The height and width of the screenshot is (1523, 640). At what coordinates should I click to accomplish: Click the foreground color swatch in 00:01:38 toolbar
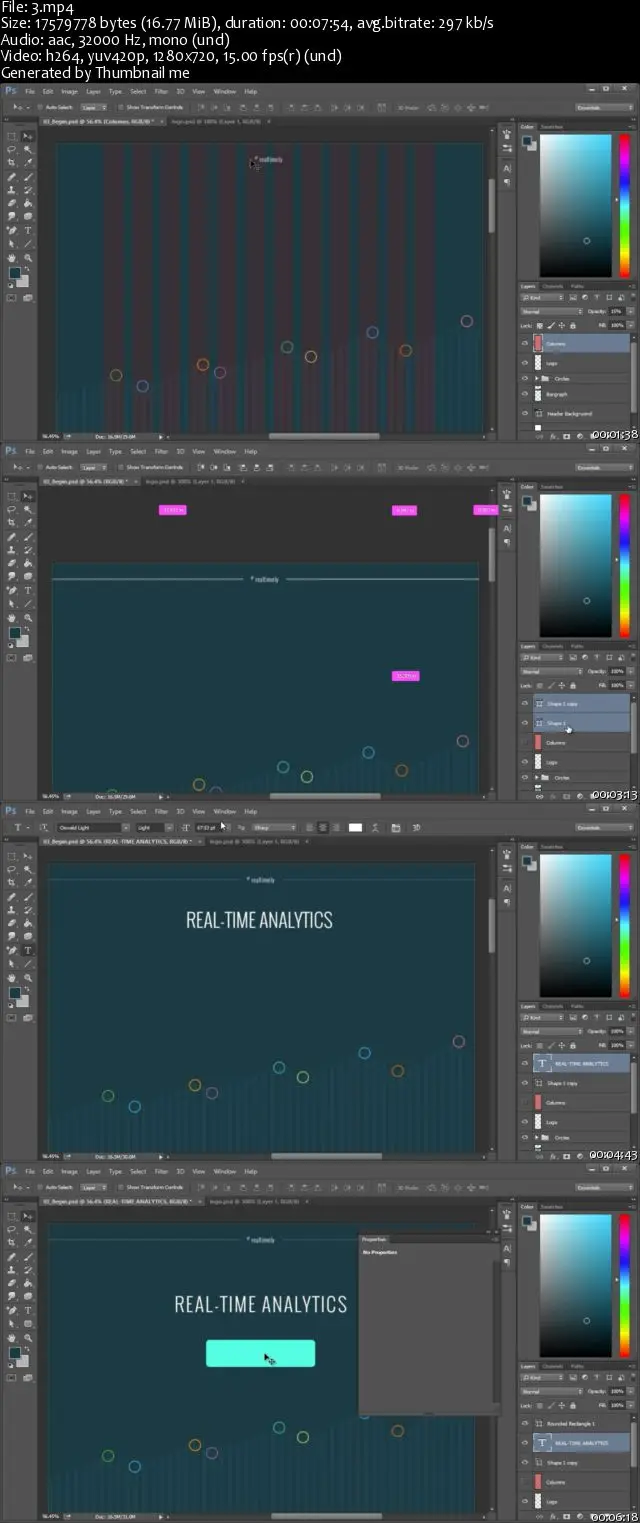(14, 272)
